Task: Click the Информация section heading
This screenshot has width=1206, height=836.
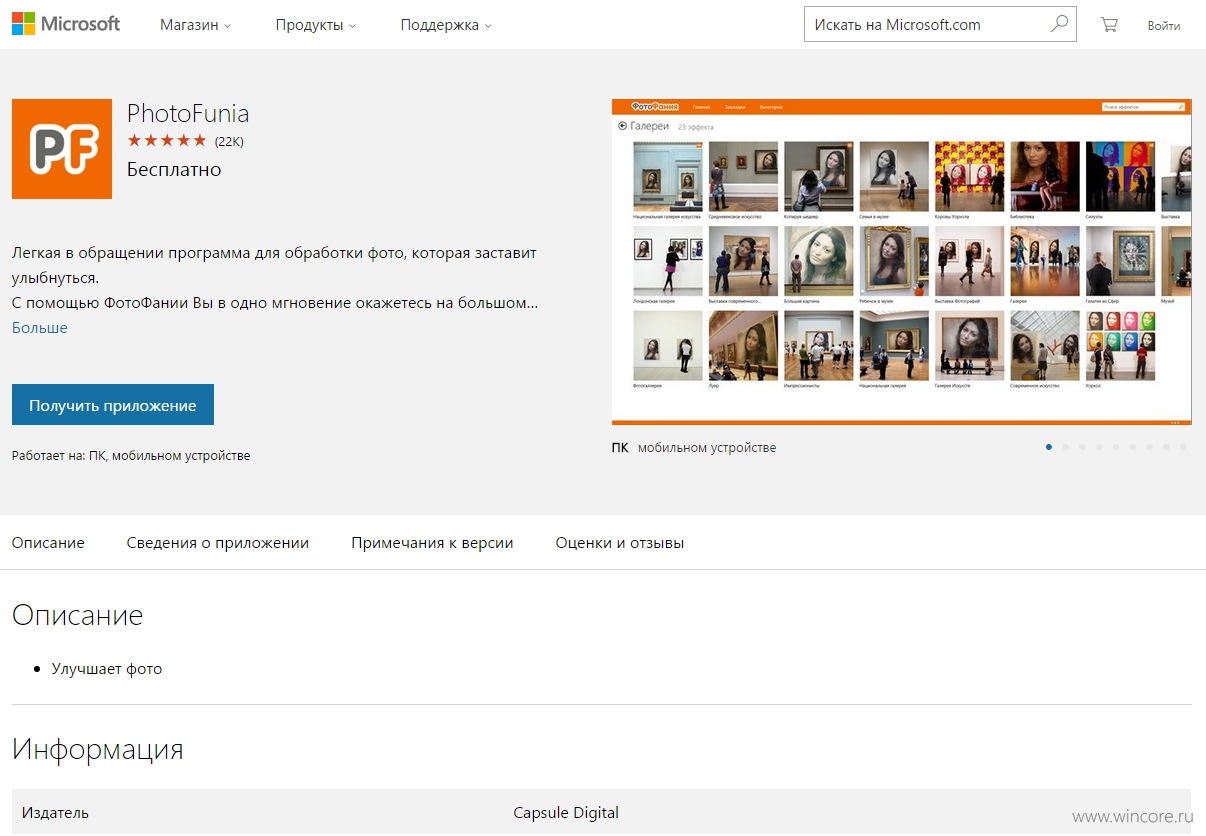Action: [98, 749]
